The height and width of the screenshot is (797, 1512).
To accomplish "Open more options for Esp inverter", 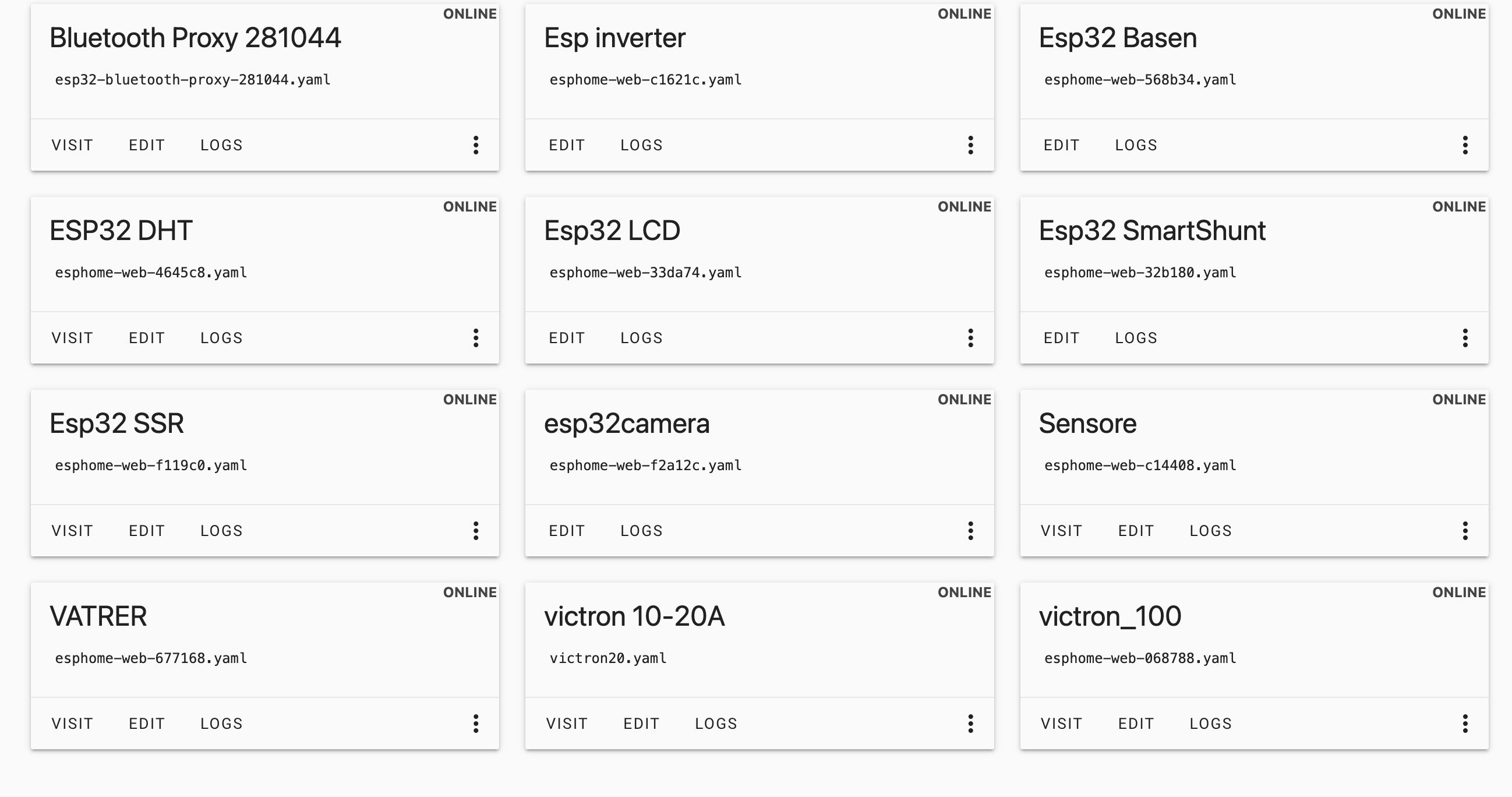I will tap(971, 145).
